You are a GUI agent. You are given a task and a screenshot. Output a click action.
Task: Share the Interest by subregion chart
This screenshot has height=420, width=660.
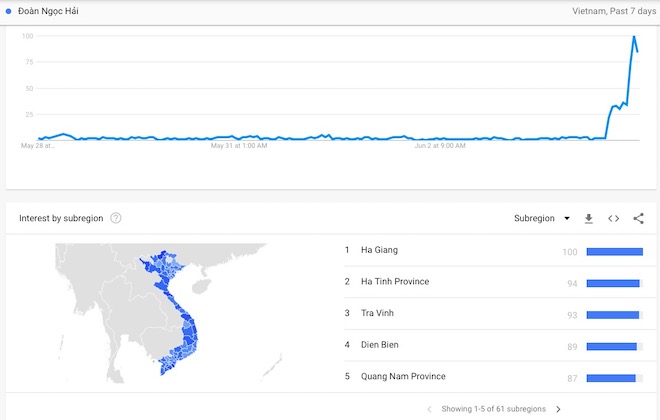[x=638, y=218]
